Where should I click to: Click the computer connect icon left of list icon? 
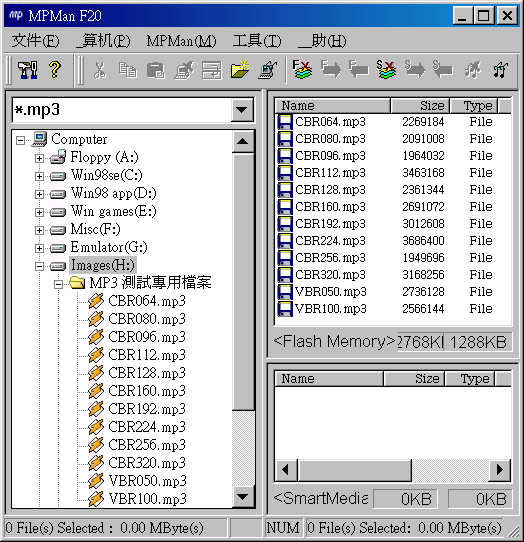coord(184,70)
